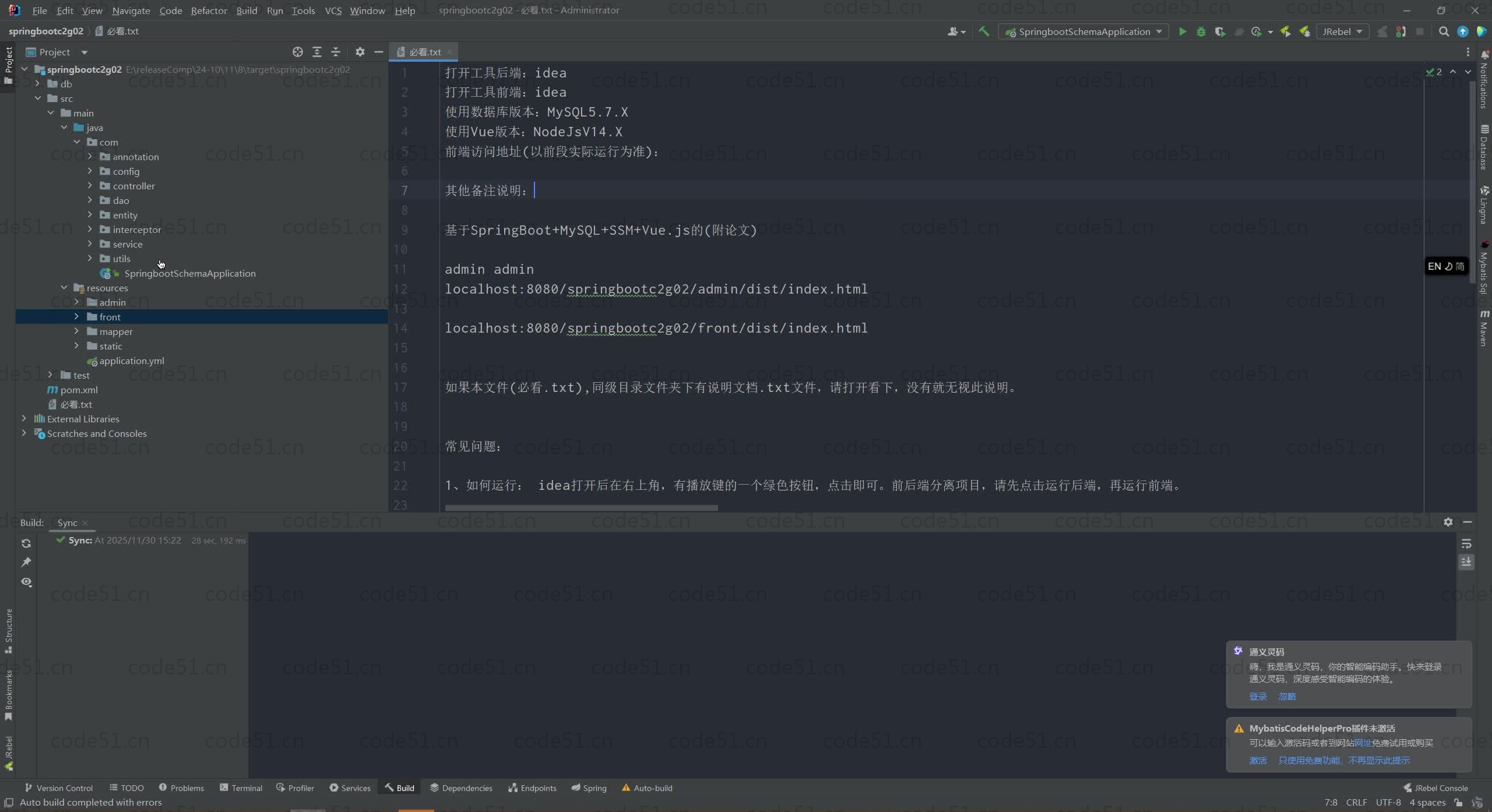Open the Refactor menu
Image resolution: width=1492 pixels, height=812 pixels.
tap(209, 10)
